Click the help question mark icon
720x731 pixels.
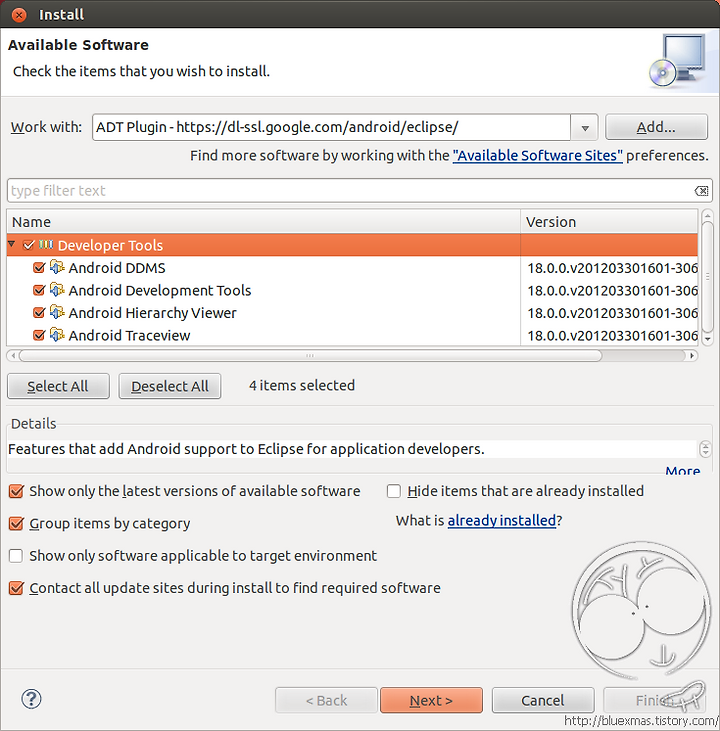31,699
